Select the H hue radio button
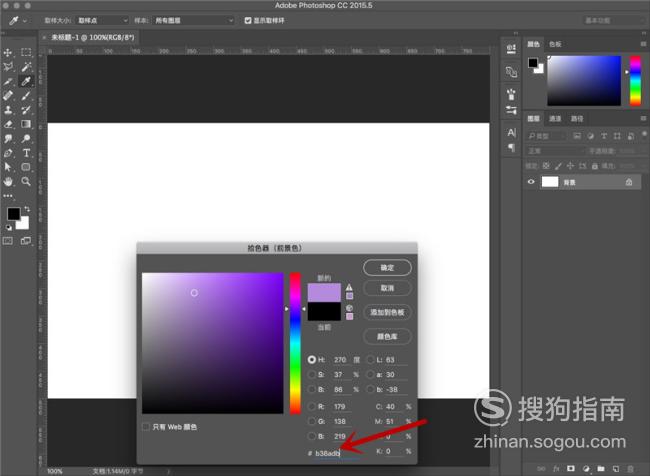This screenshot has width=650, height=476. pos(312,360)
